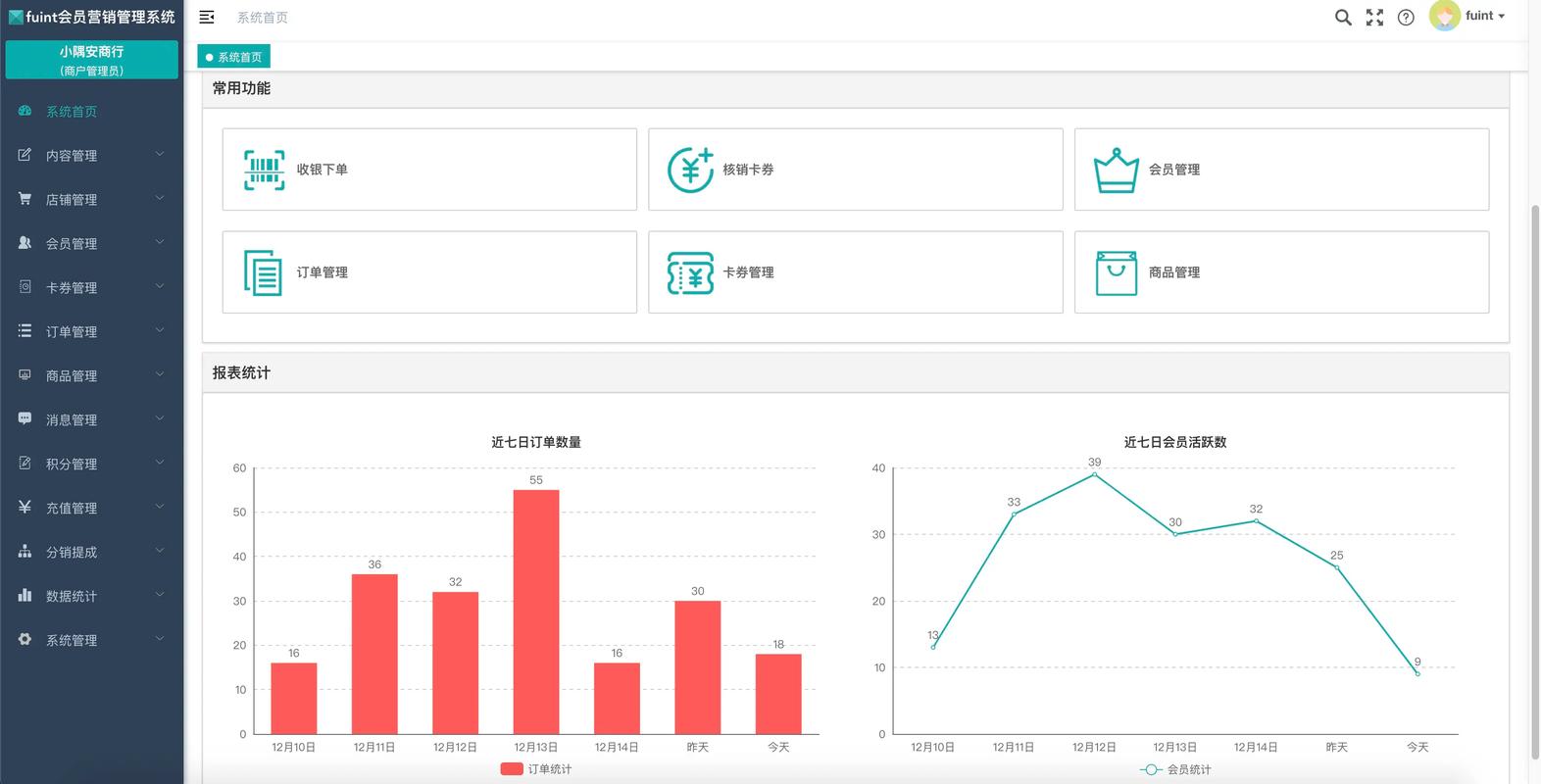Open the 核销卡券 shortcut card

[x=856, y=170]
